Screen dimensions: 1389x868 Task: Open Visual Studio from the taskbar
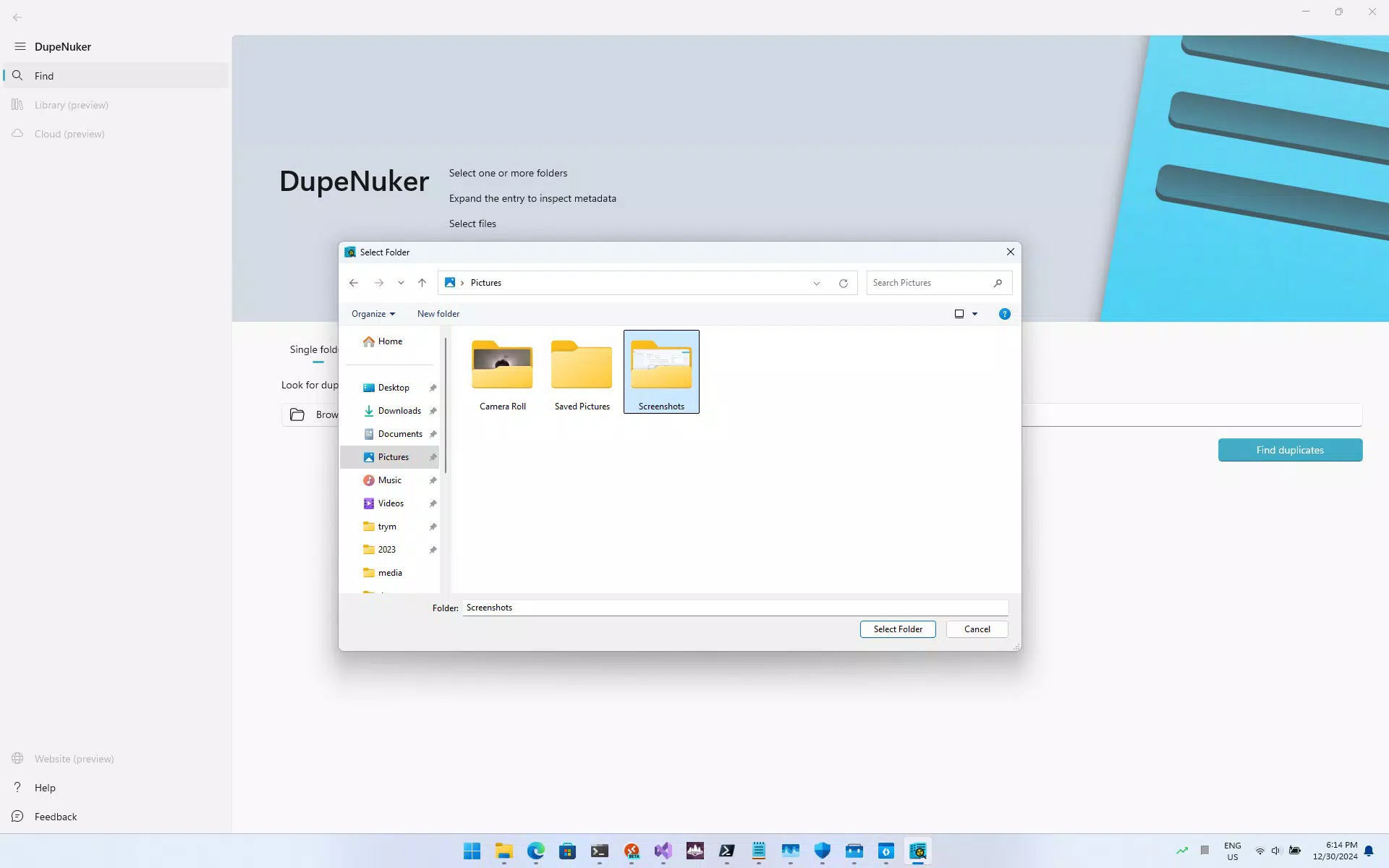click(x=663, y=851)
